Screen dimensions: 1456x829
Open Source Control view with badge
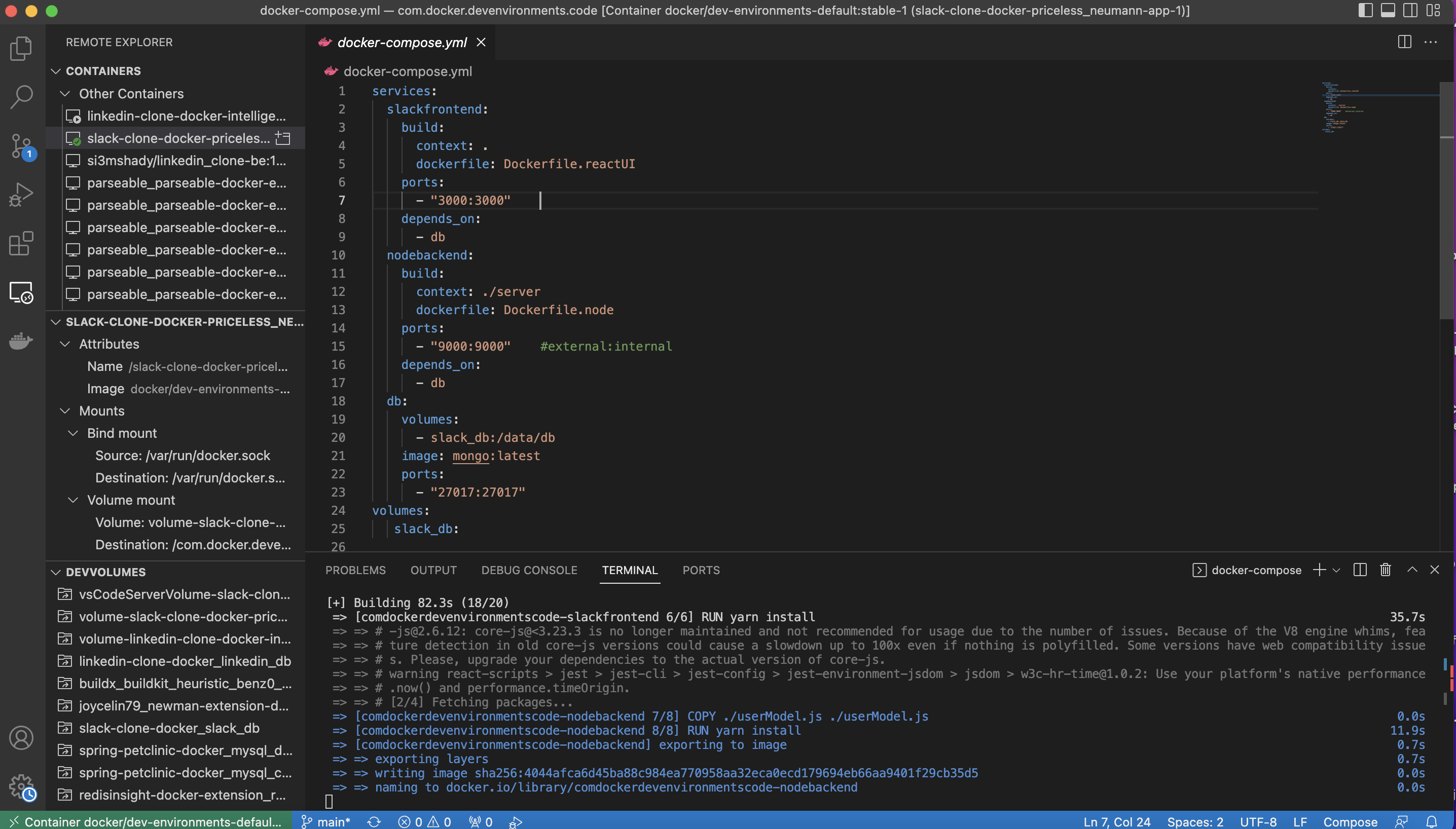pyautogui.click(x=22, y=146)
